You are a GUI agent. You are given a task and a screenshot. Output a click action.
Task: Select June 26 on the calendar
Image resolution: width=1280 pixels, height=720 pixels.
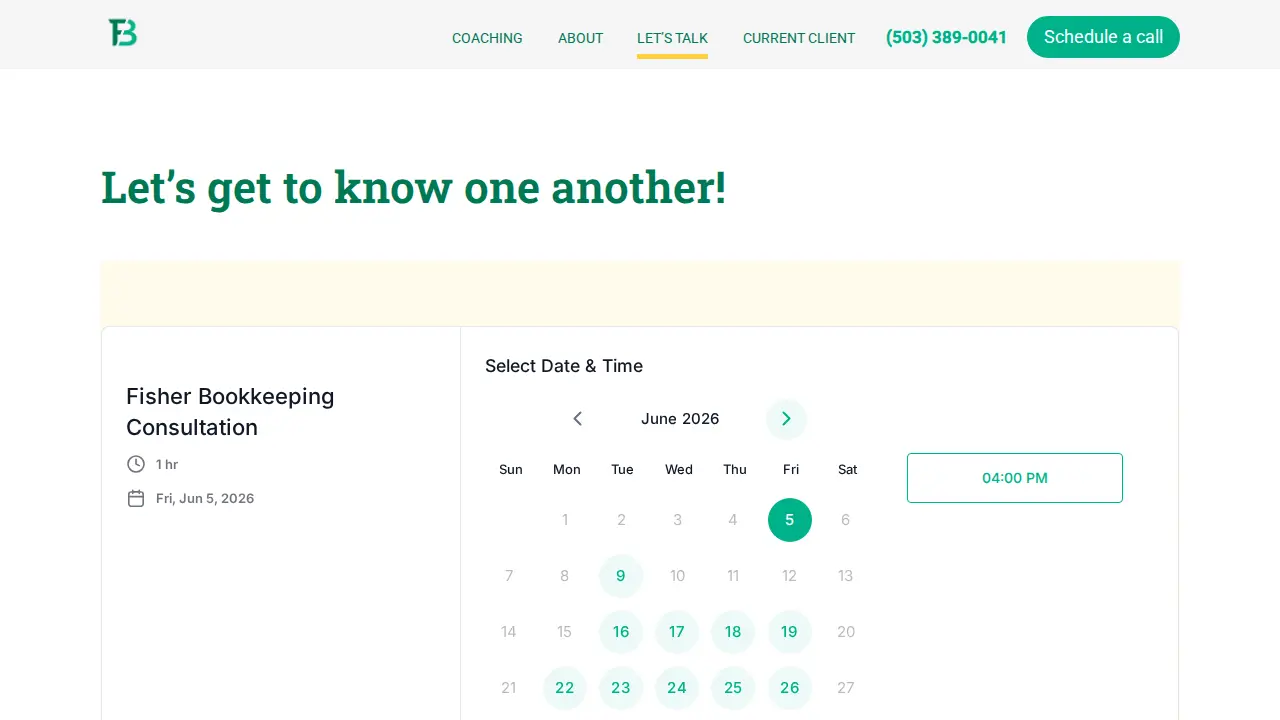(790, 688)
